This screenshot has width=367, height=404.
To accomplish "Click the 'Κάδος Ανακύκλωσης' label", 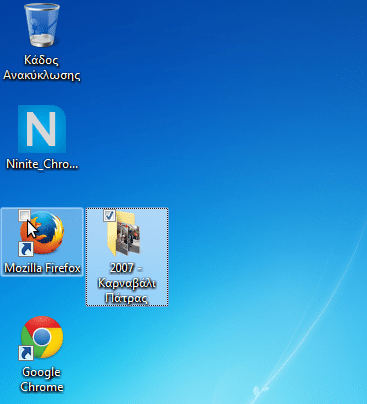I will pos(42,67).
